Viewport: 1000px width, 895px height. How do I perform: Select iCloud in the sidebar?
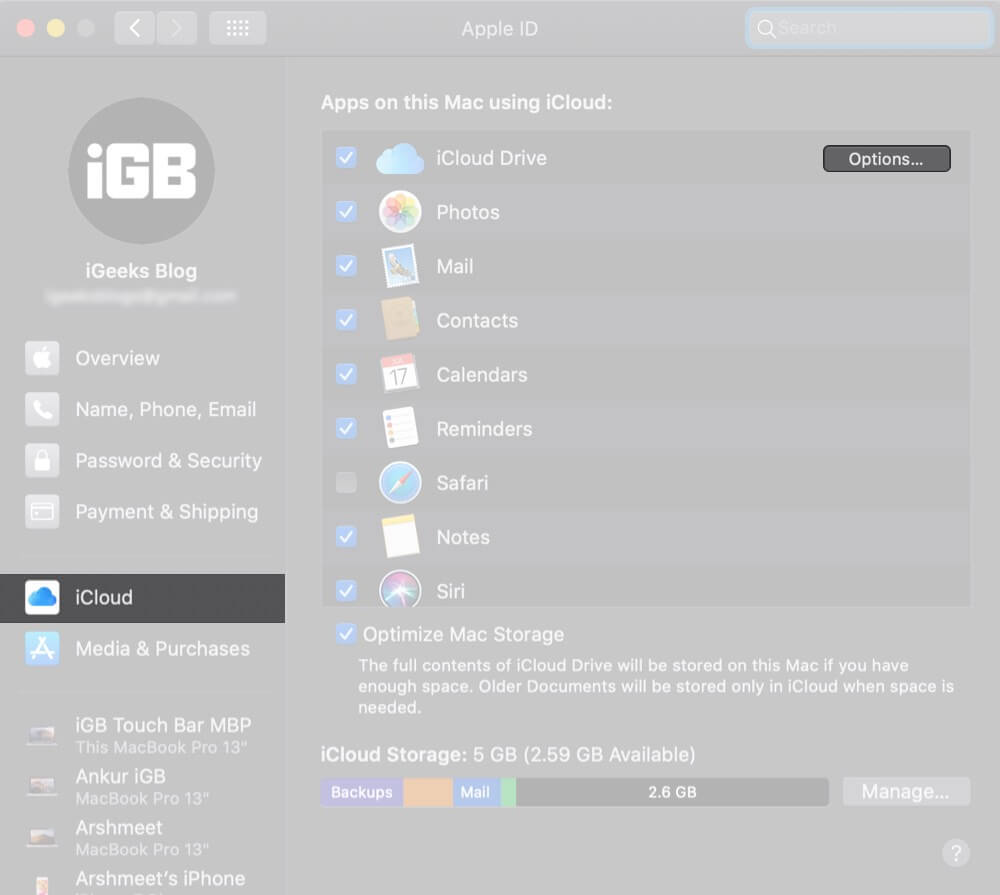142,598
